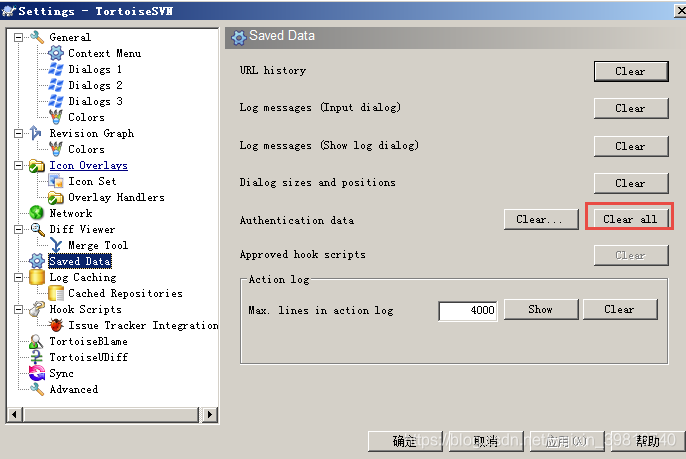The image size is (686, 459).
Task: Click the TortoiseBlame icon
Action: coord(36,341)
